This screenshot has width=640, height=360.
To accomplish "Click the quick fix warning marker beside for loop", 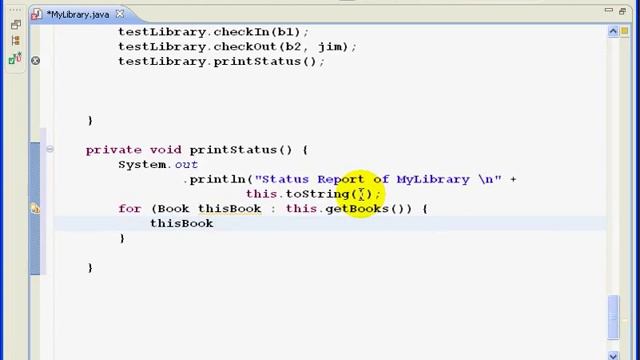I will click(36, 209).
